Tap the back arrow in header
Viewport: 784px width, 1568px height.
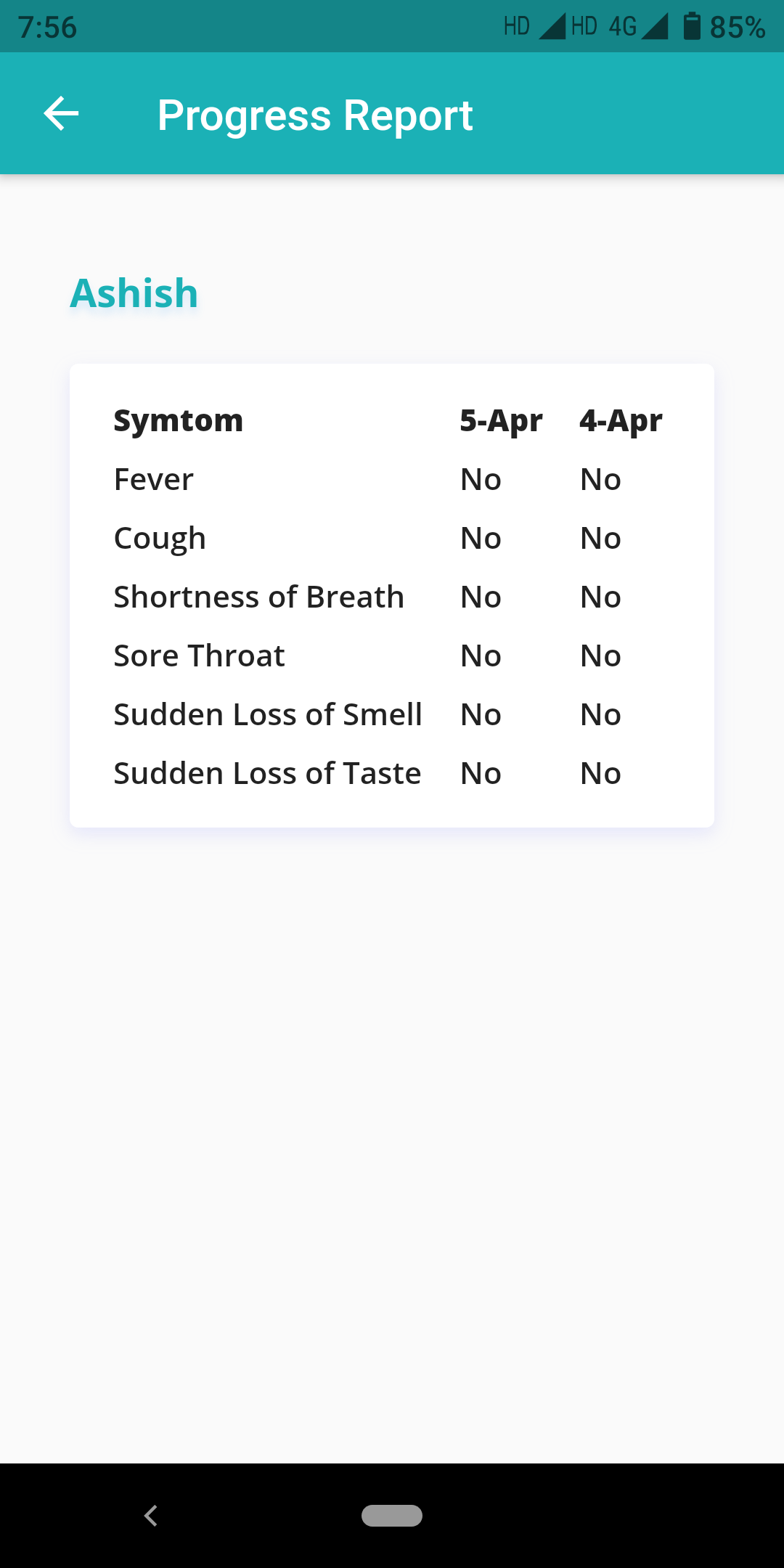pos(61,114)
